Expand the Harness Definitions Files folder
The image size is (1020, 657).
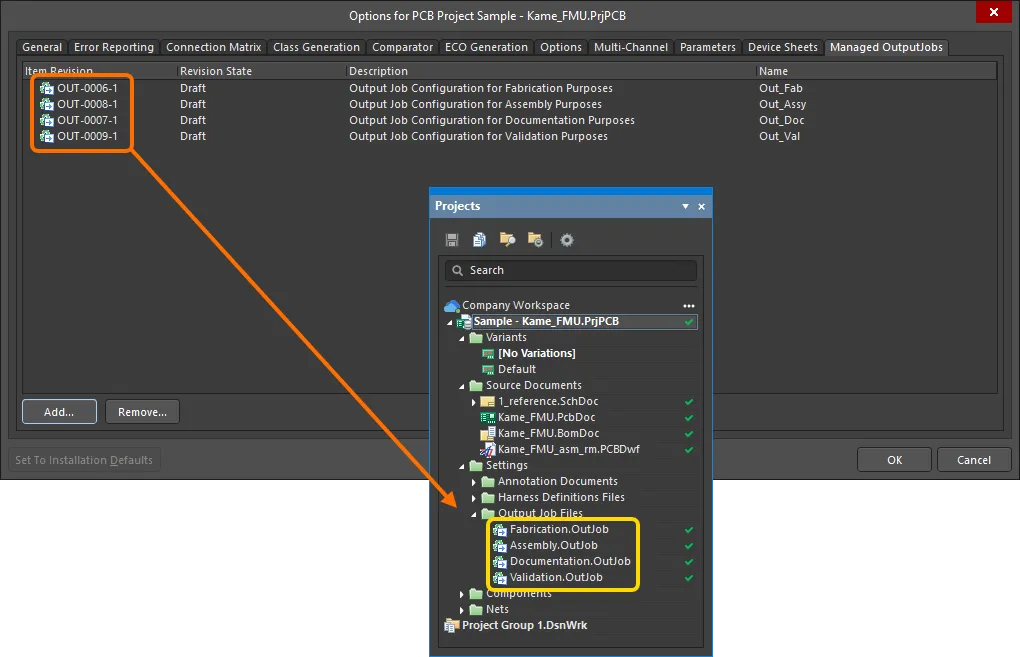474,498
